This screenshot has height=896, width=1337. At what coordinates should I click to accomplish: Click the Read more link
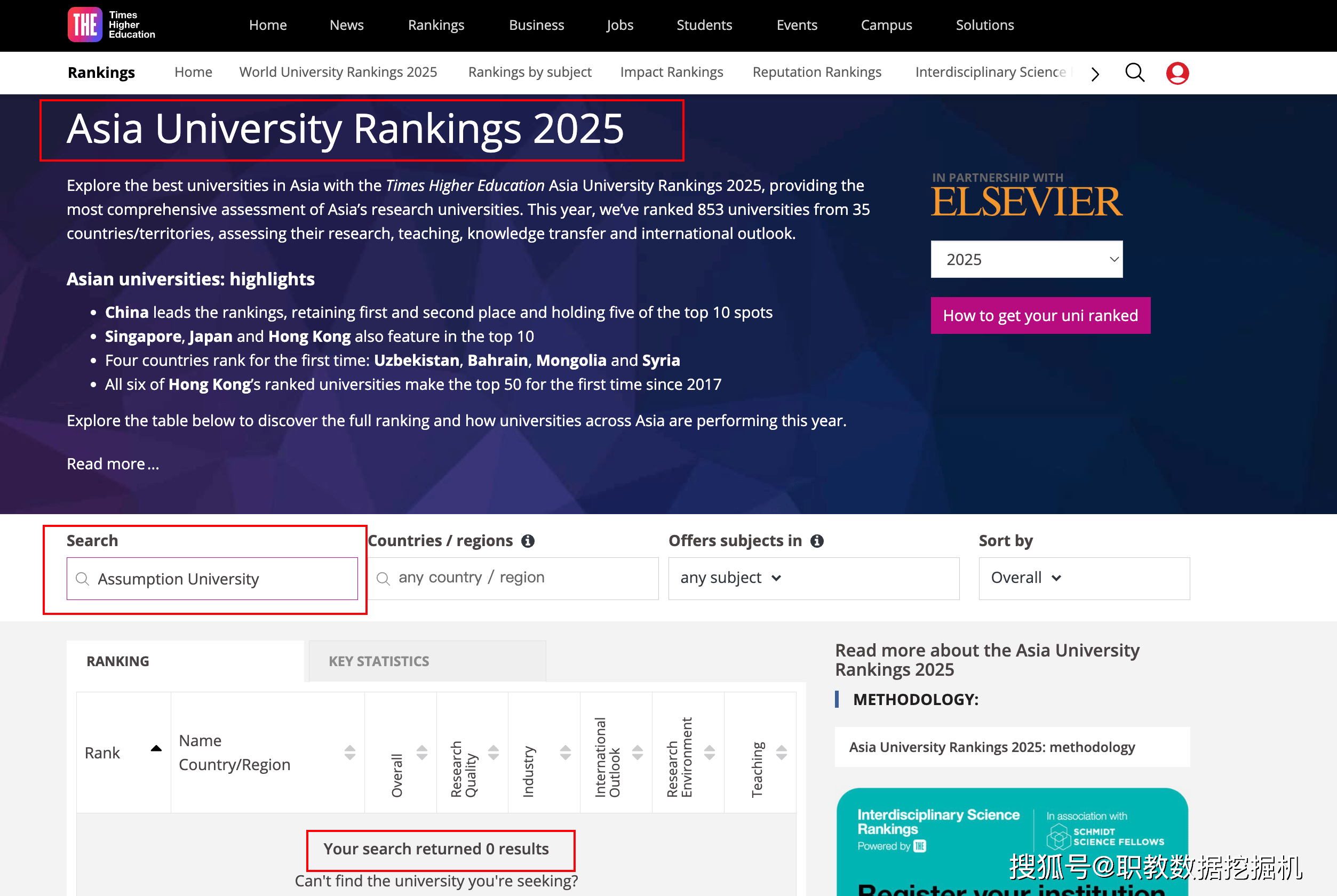coord(113,463)
